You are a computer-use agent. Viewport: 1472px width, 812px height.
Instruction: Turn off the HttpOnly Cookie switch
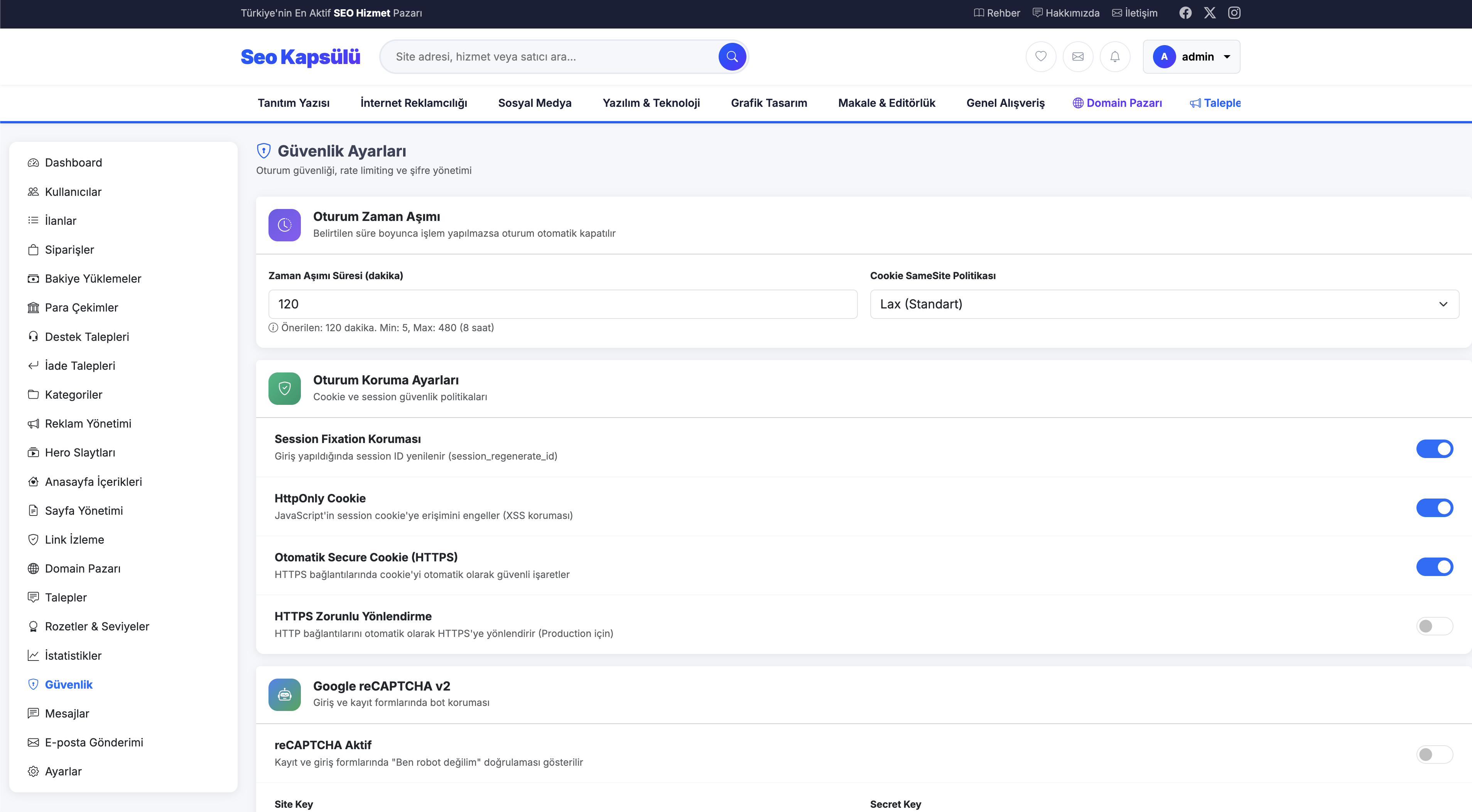[x=1434, y=508]
